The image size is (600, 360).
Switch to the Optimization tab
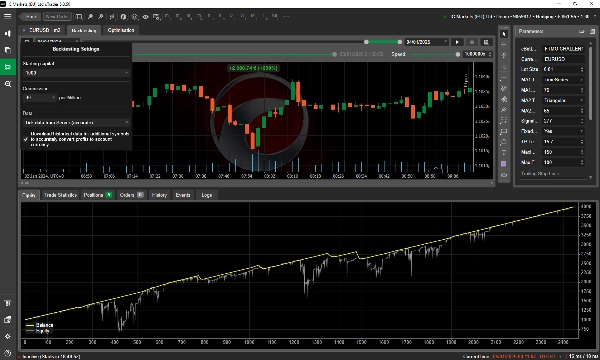121,30
